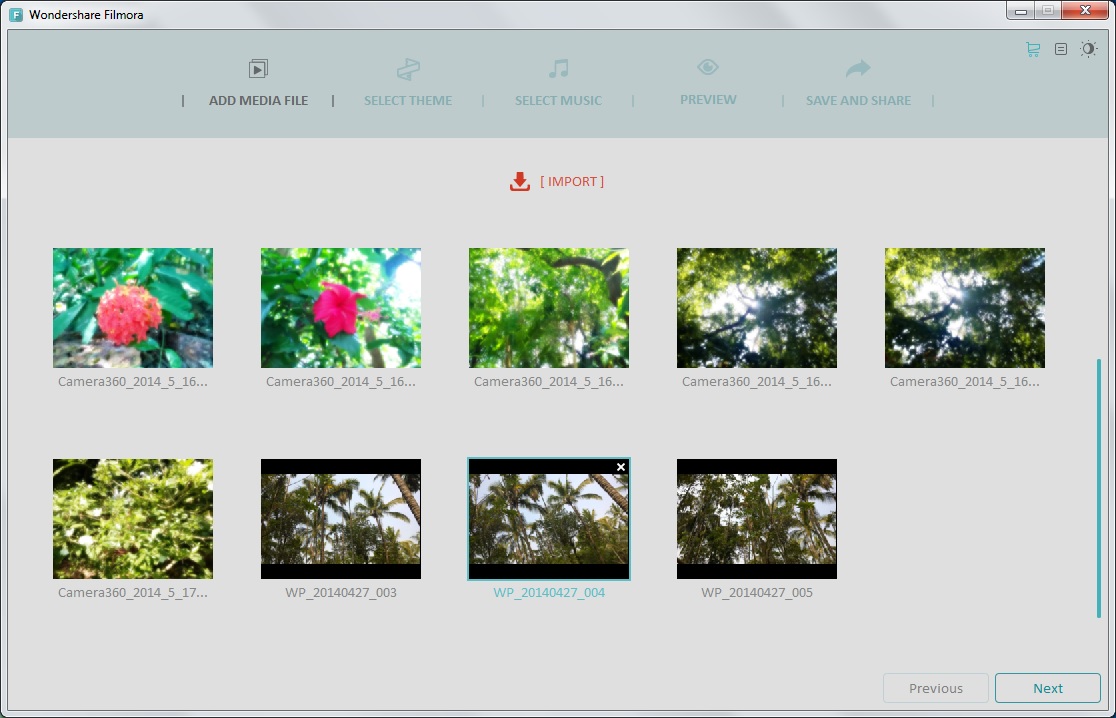Click the Save and Share arrow icon

[857, 68]
